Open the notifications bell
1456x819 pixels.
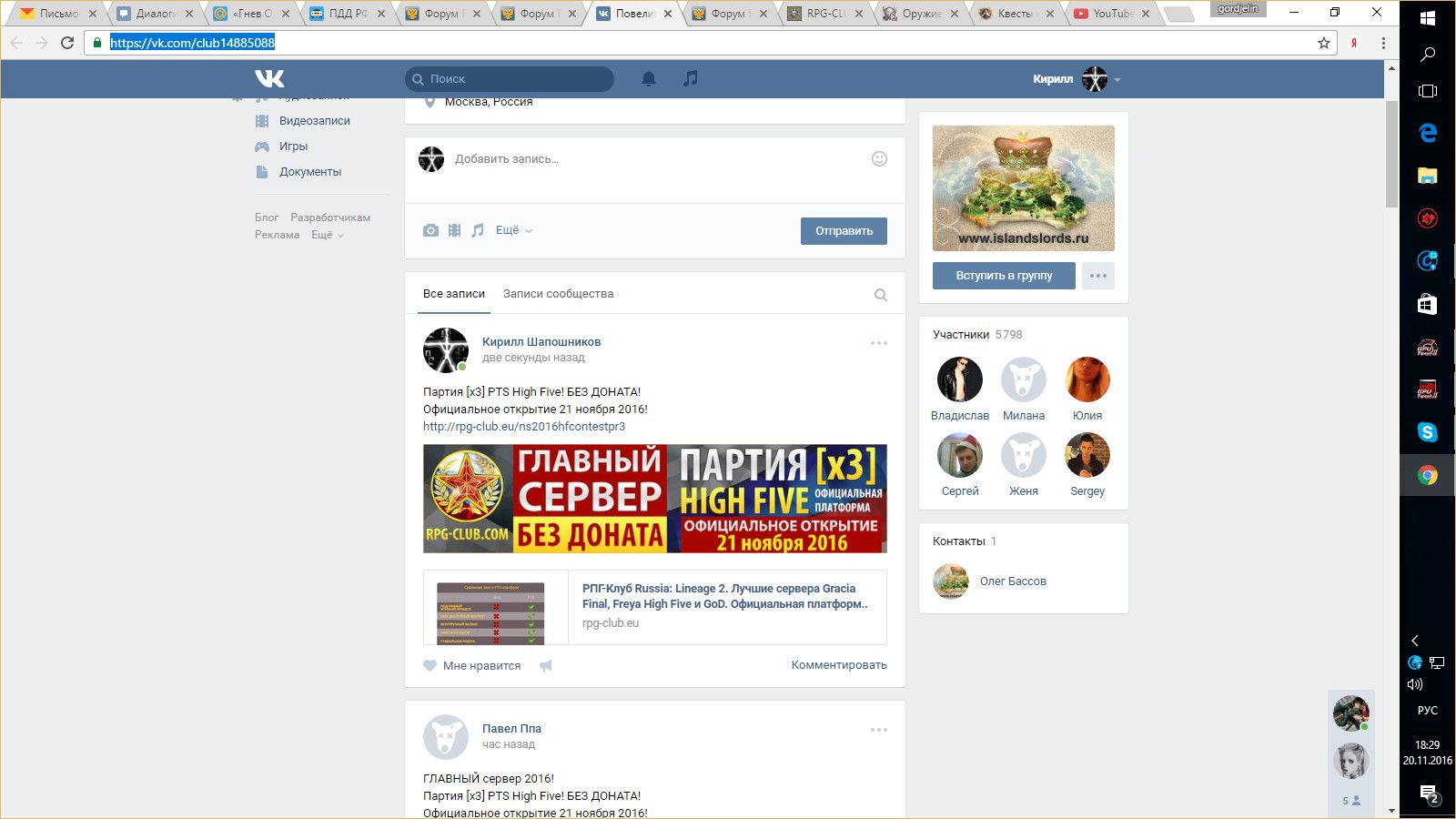click(x=649, y=79)
